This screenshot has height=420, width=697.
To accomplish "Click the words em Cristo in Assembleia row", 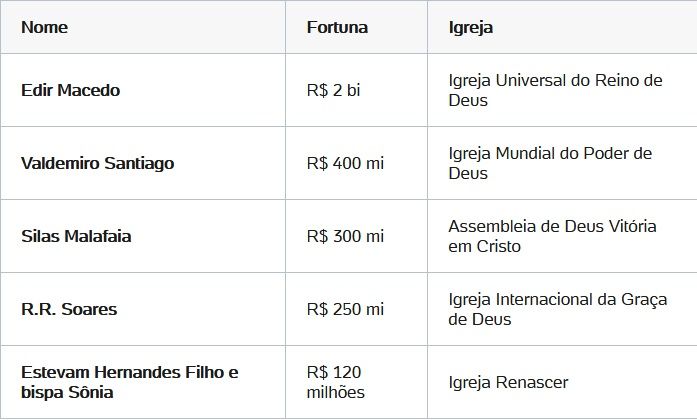I will (485, 246).
